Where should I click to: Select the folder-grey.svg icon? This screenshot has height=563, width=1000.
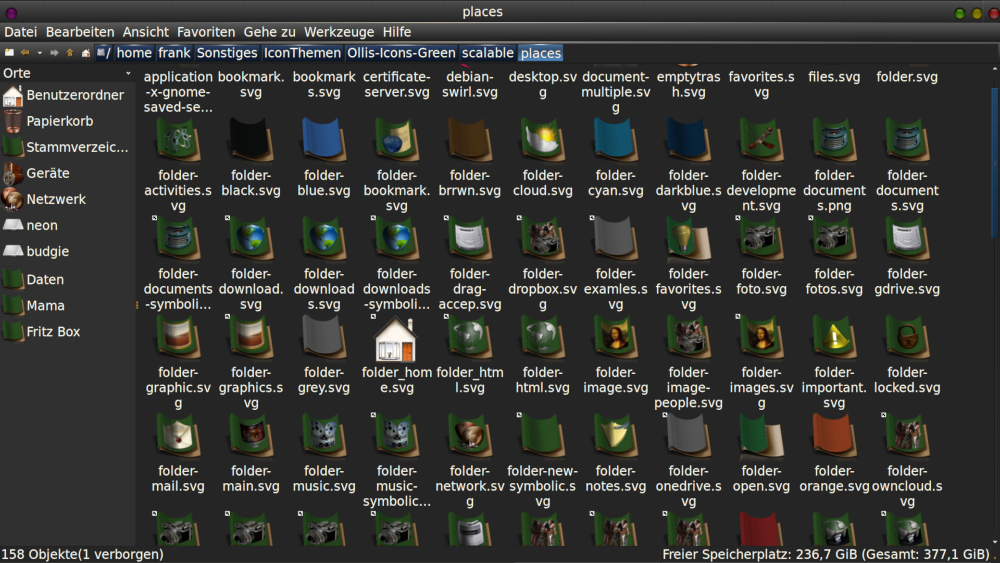click(x=323, y=338)
